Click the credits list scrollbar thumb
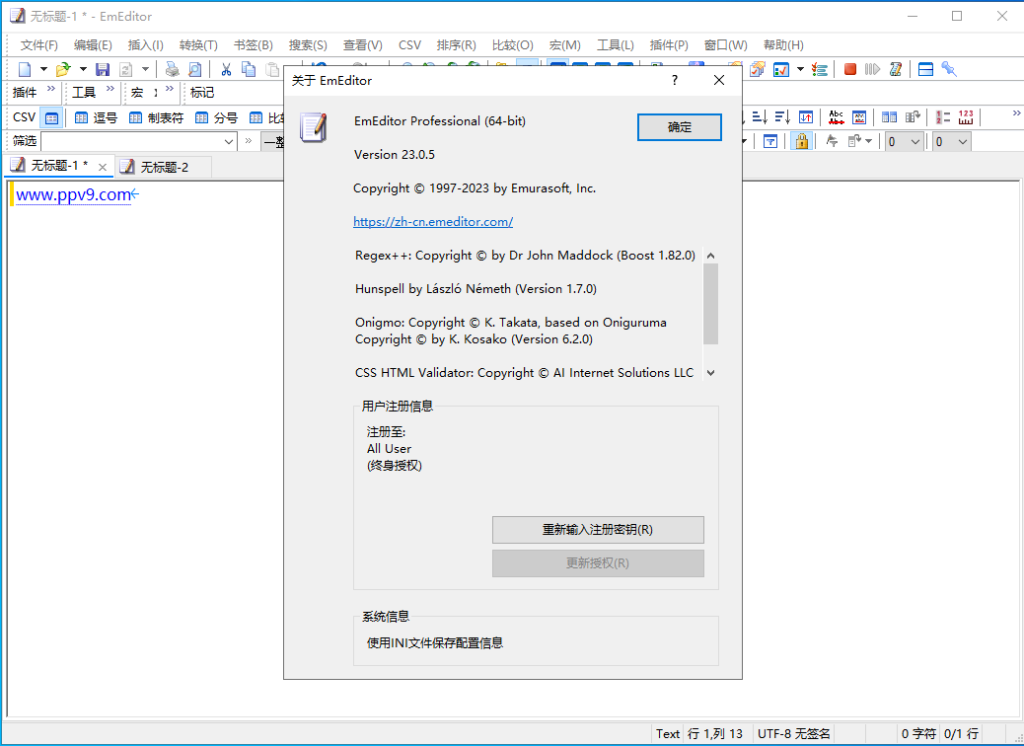 point(711,304)
